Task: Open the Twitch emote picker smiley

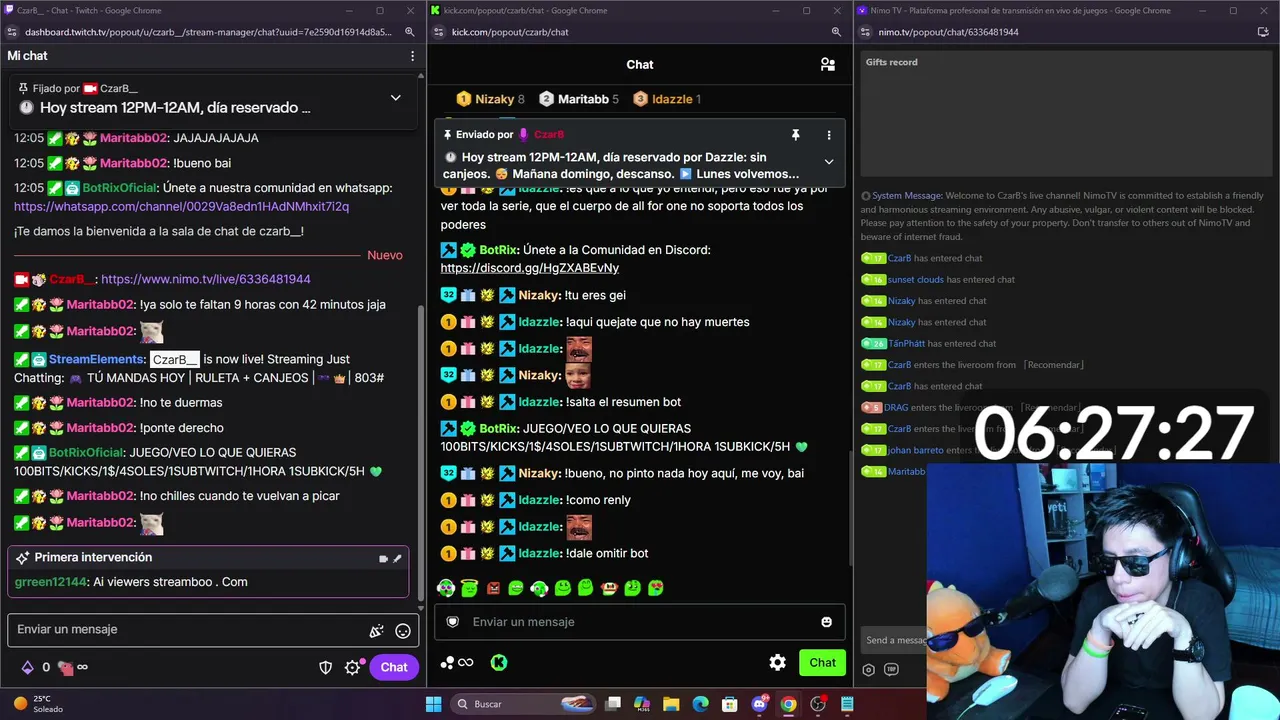Action: click(403, 631)
